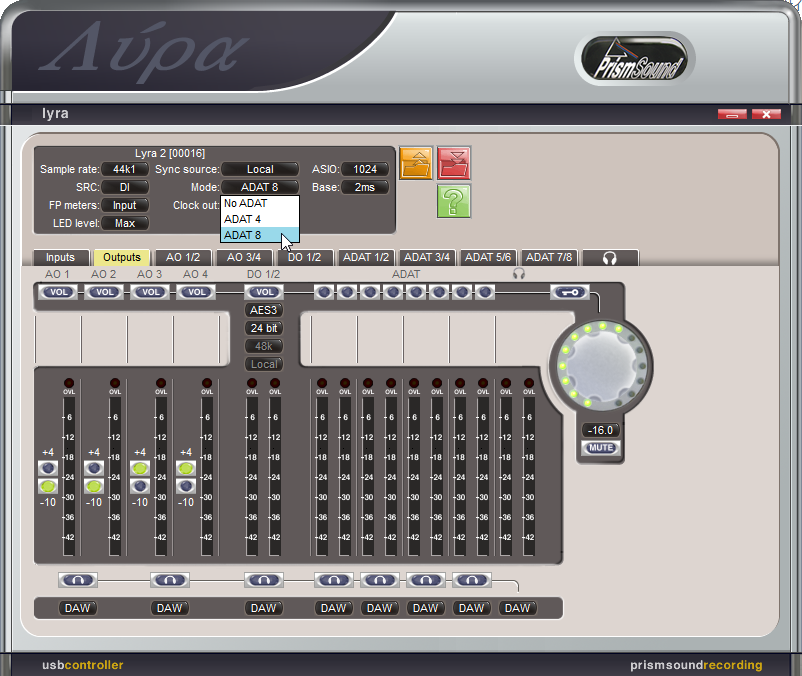Viewport: 802px width, 676px height.
Task: Open AES3 format dropdown for DO 1/2
Action: point(264,310)
